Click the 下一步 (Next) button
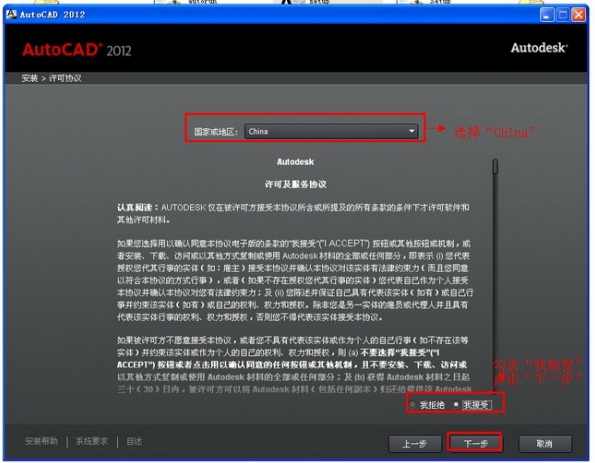This screenshot has width=595, height=463. 475,443
